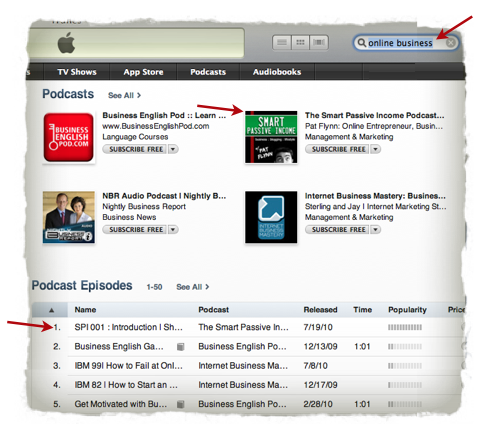The image size is (482, 424).
Task: Click release date 12/13/09
Action: pos(320,347)
